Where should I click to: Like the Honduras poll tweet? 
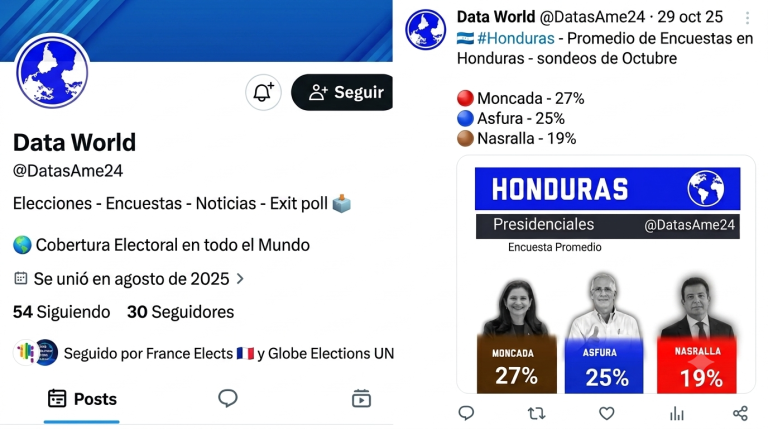point(607,414)
